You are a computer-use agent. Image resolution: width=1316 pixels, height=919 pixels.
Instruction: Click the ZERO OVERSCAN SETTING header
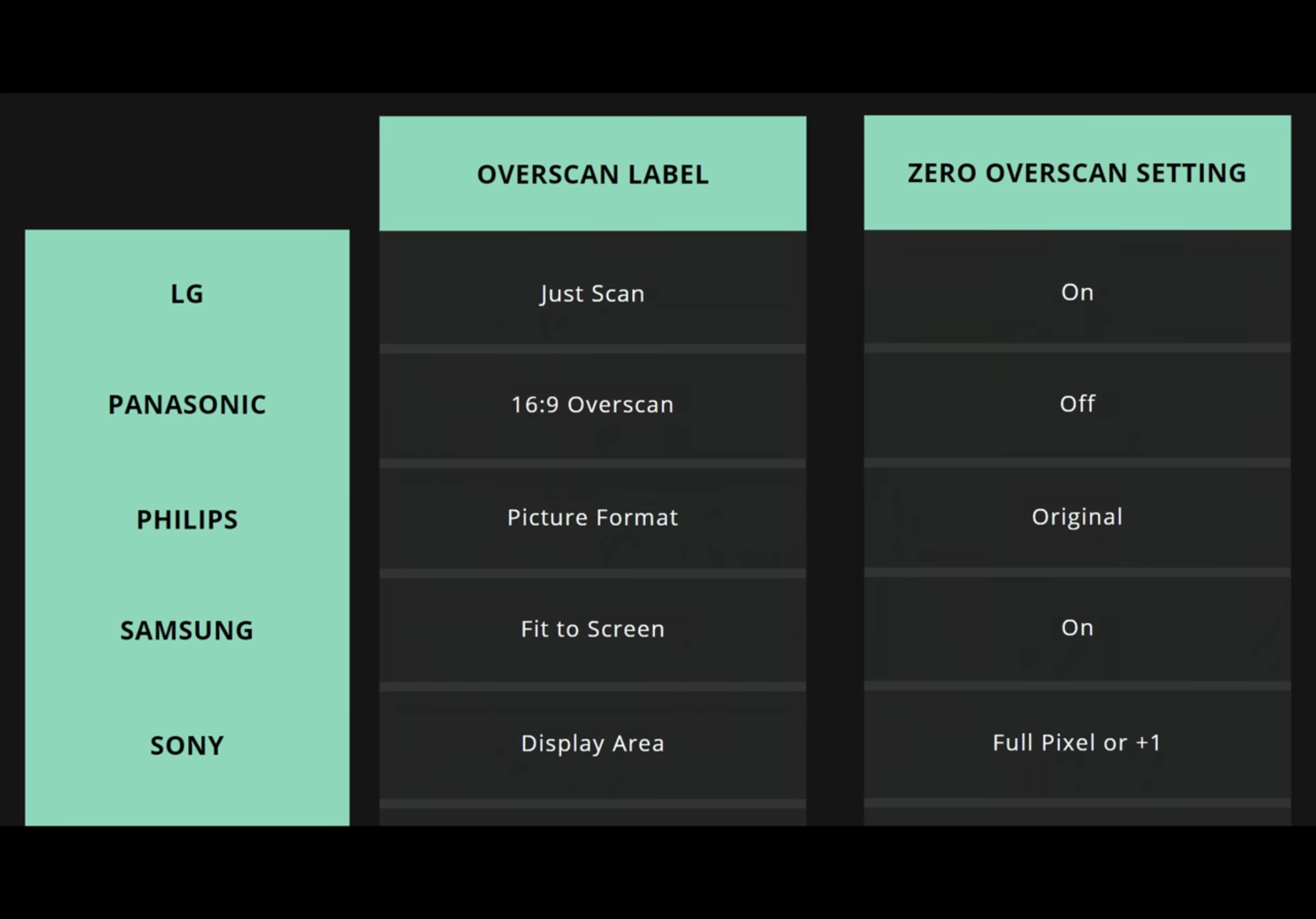point(1076,173)
